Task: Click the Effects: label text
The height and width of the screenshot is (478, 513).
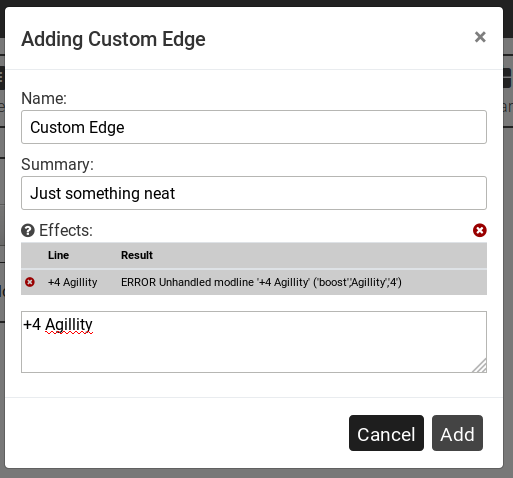Action: click(66, 230)
